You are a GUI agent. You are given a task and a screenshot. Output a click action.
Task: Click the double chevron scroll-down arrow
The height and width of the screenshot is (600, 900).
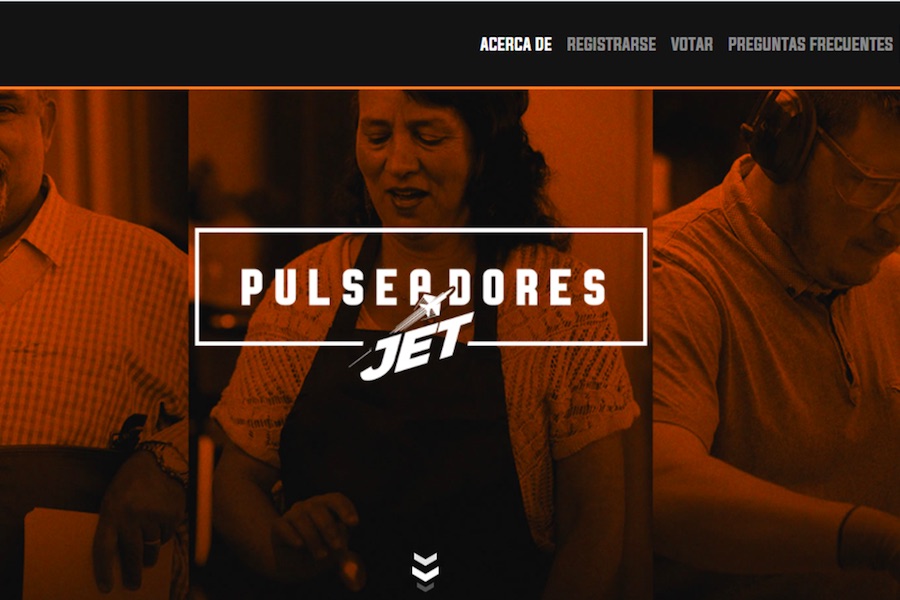pyautogui.click(x=425, y=572)
